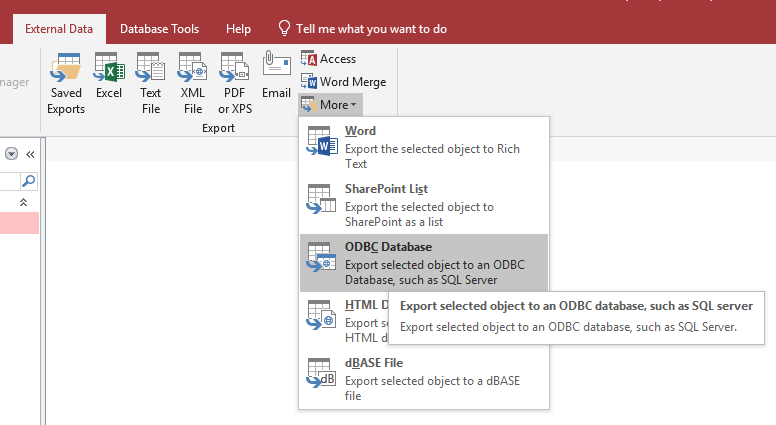Export to an XML File
The width and height of the screenshot is (776, 425).
pos(193,83)
